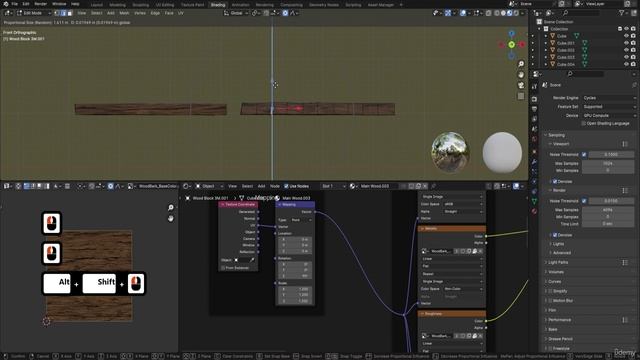Viewport: 640px width, 360px height.
Task: Open Slot 1 dropdown in node editor
Action: 333,186
